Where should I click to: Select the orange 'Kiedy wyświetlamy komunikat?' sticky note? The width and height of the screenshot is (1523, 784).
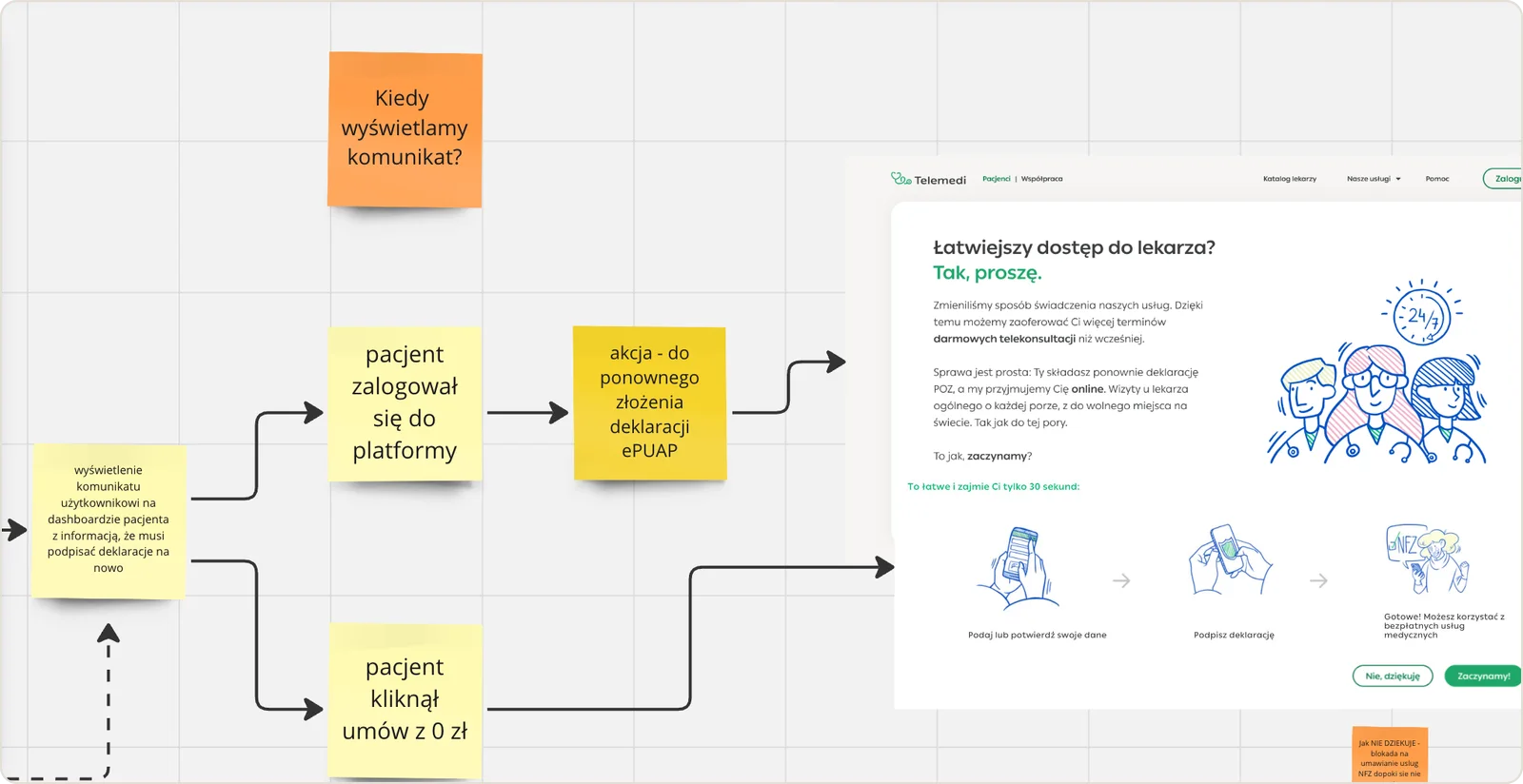tap(405, 129)
